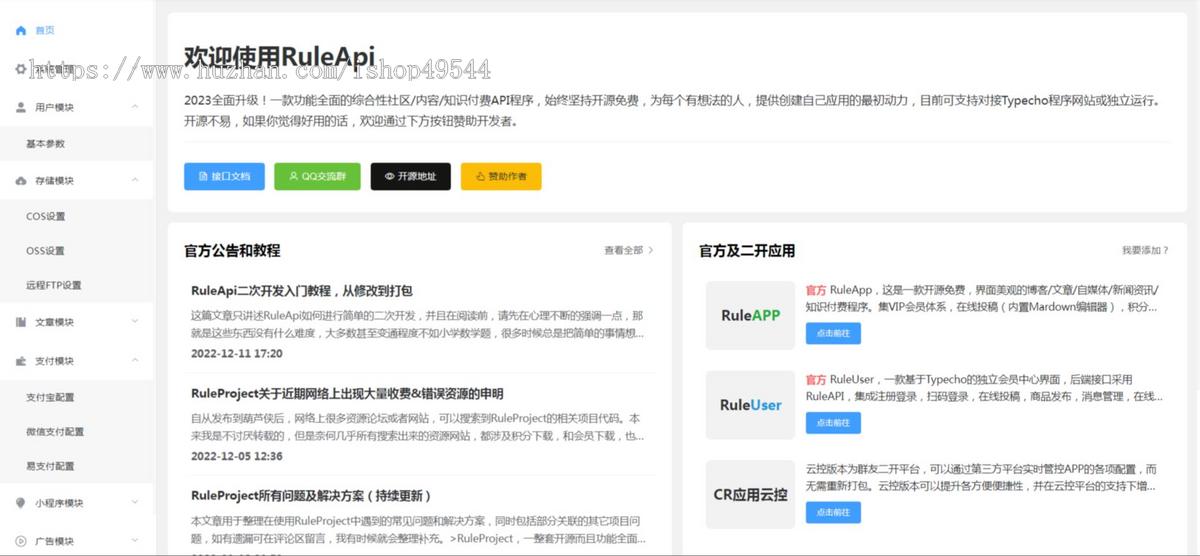1200x556 pixels.
Task: Click the gear icon of 系统模块
Action: coord(21,69)
